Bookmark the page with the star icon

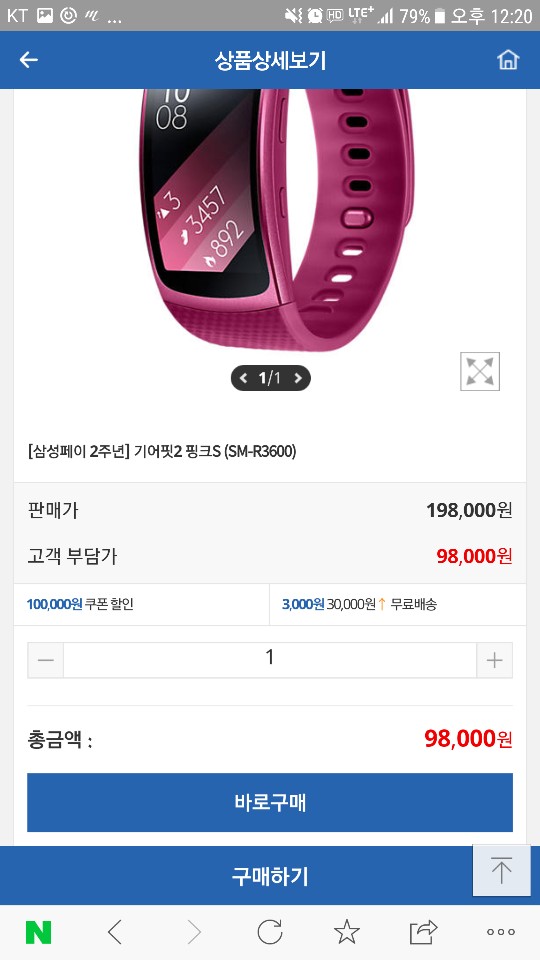tap(347, 932)
